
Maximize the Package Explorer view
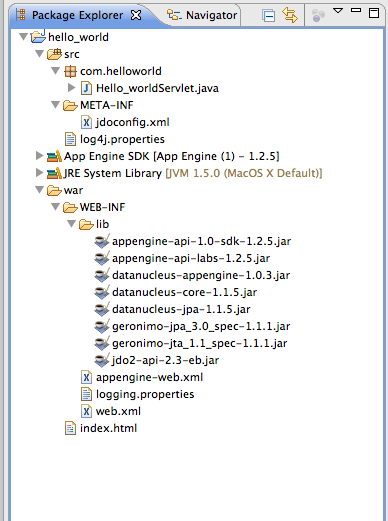(x=374, y=13)
